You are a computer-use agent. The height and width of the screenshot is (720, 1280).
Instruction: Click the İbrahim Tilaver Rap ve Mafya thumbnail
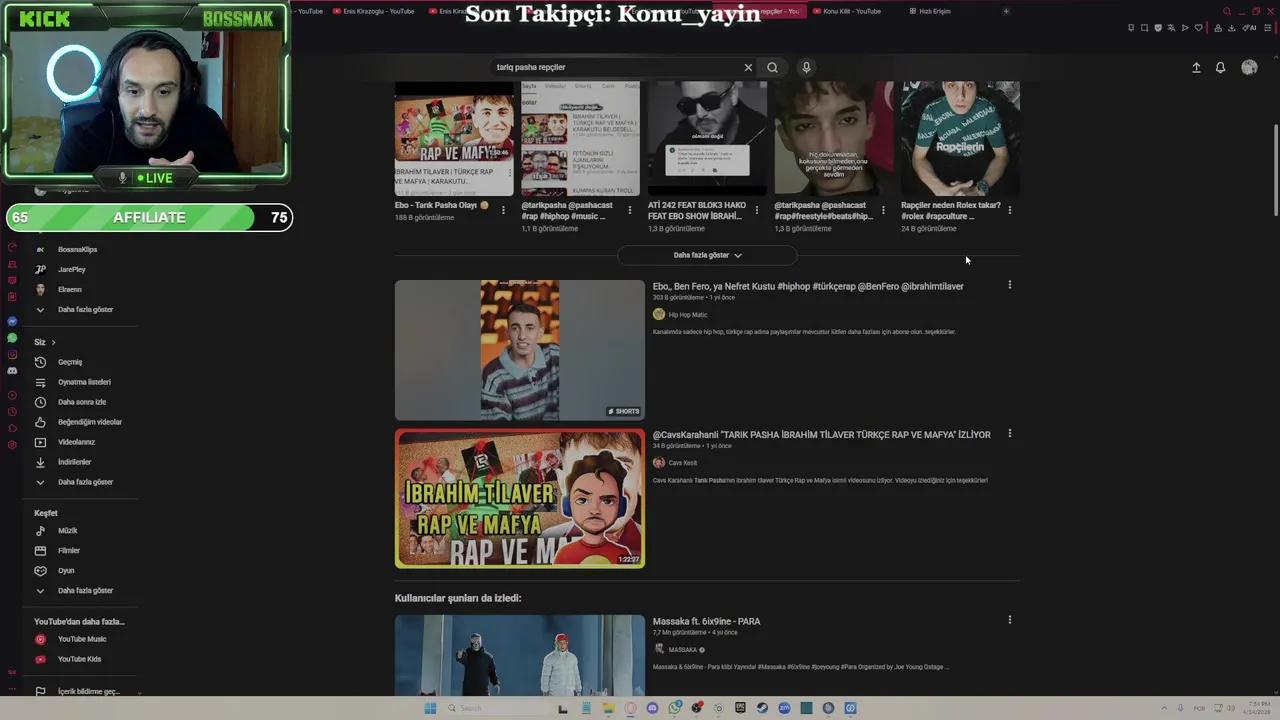[520, 498]
